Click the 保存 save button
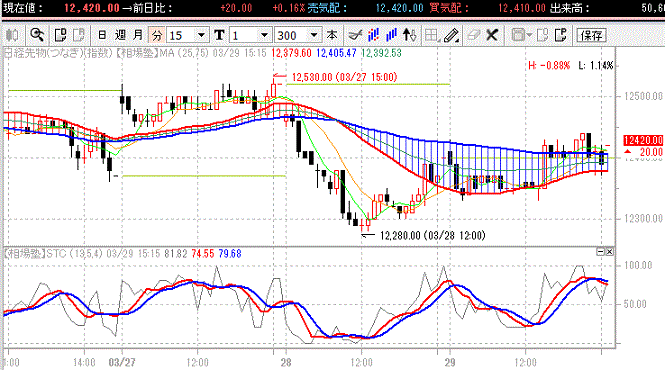The height and width of the screenshot is (370, 665). [591, 35]
